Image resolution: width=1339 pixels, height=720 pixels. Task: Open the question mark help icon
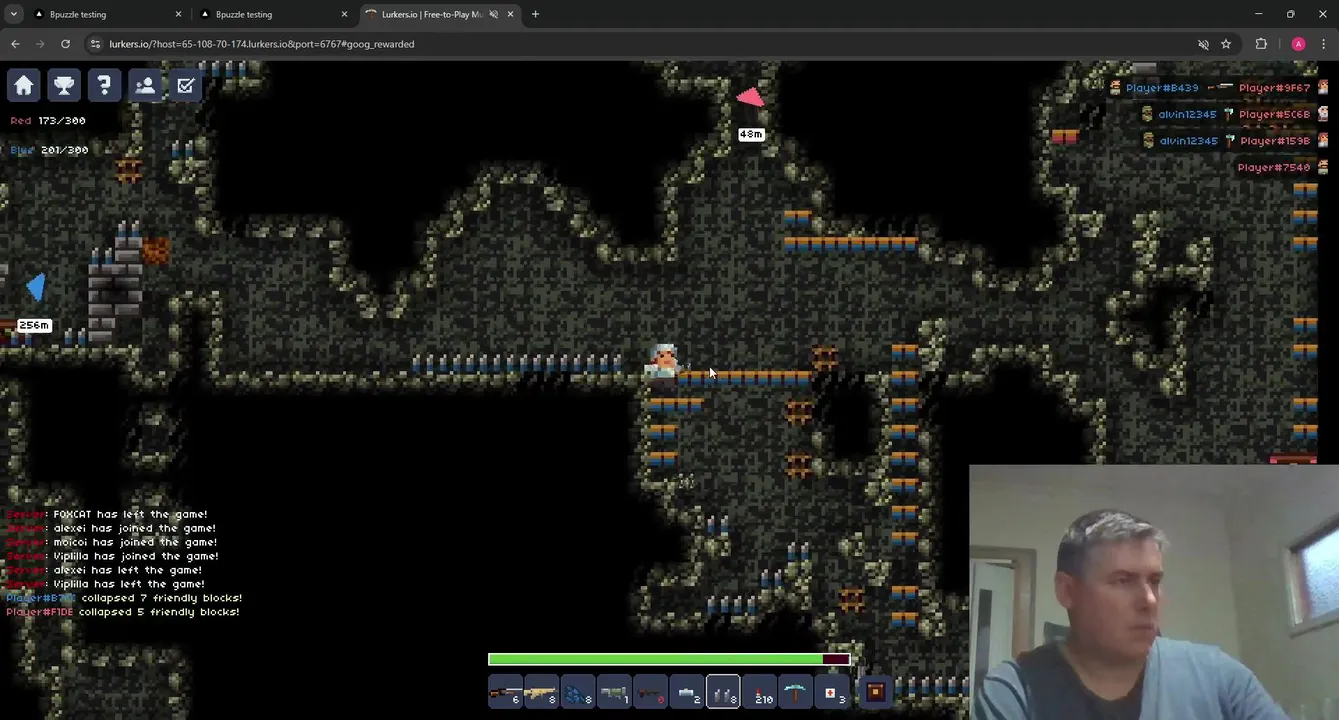tap(104, 85)
